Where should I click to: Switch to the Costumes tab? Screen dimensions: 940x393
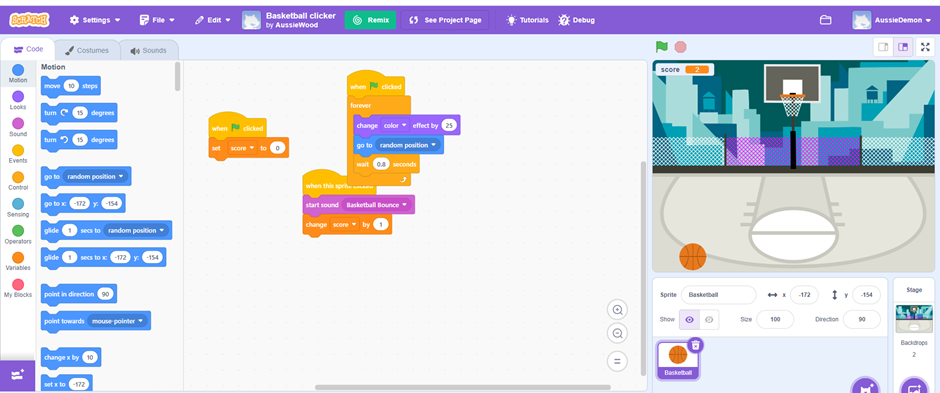(87, 50)
